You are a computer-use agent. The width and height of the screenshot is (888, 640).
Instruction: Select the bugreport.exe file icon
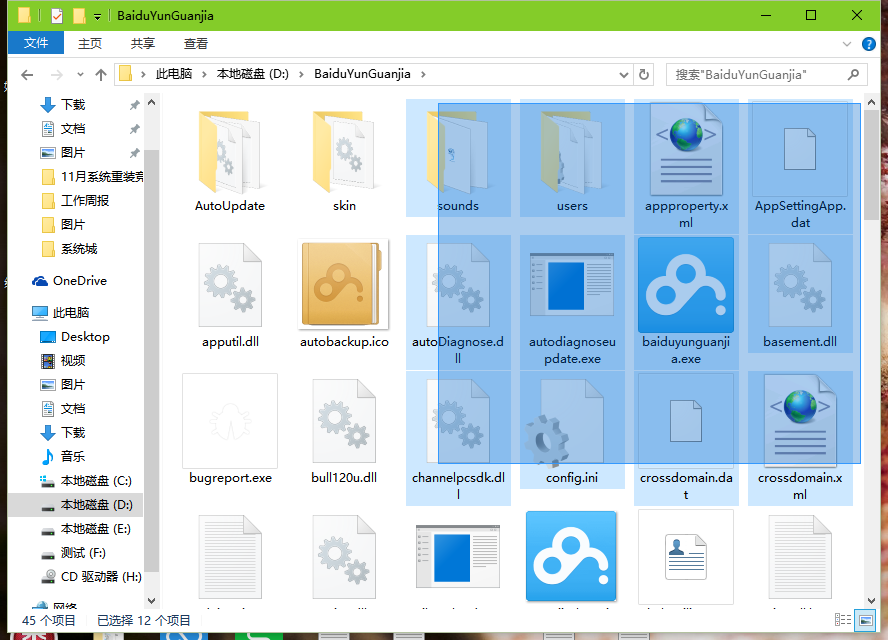point(230,421)
